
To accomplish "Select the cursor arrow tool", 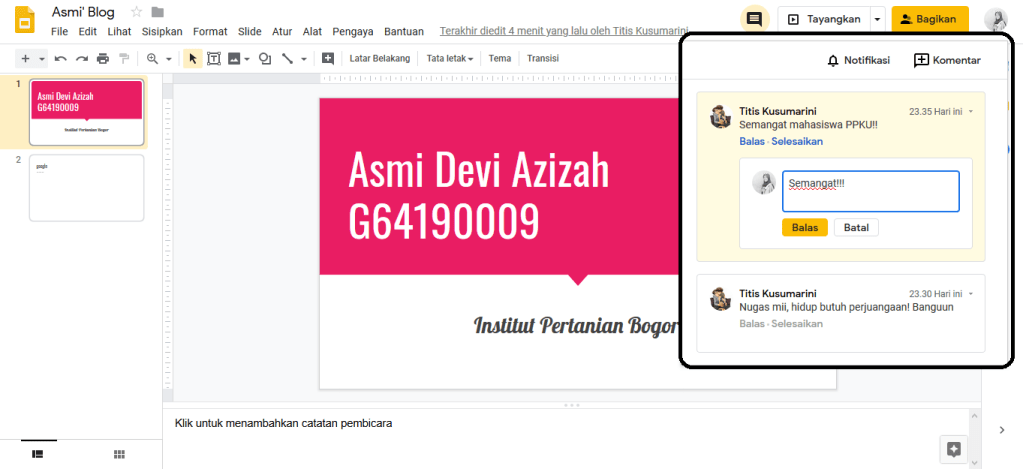I will click(x=193, y=59).
